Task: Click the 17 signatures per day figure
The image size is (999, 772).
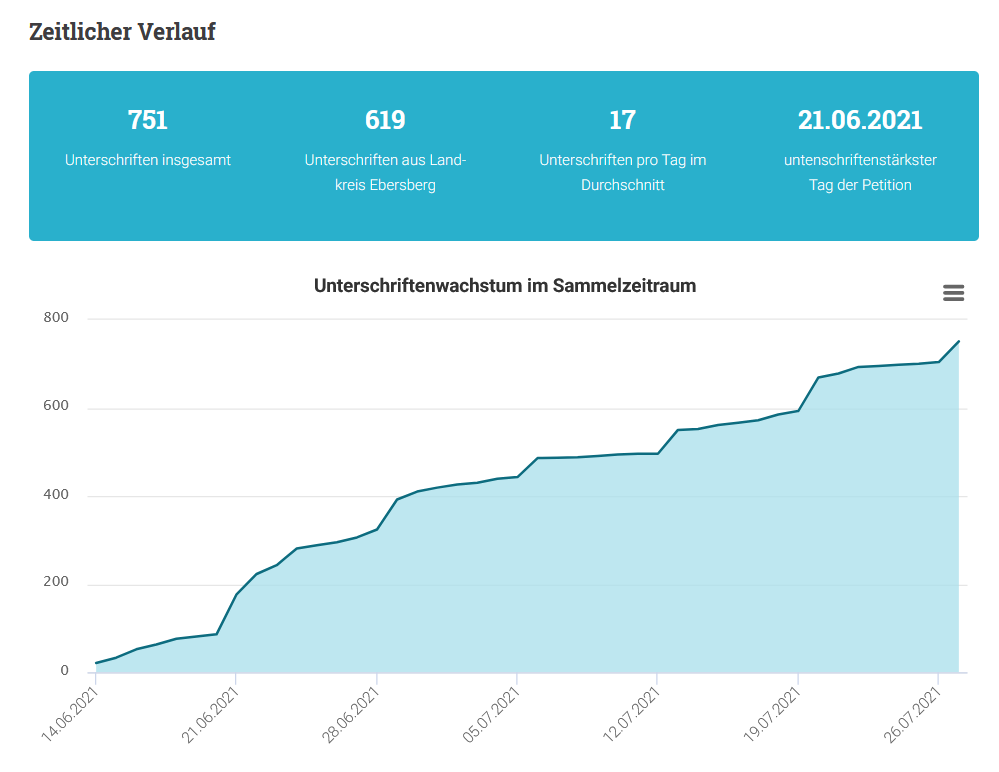Action: pyautogui.click(x=622, y=120)
